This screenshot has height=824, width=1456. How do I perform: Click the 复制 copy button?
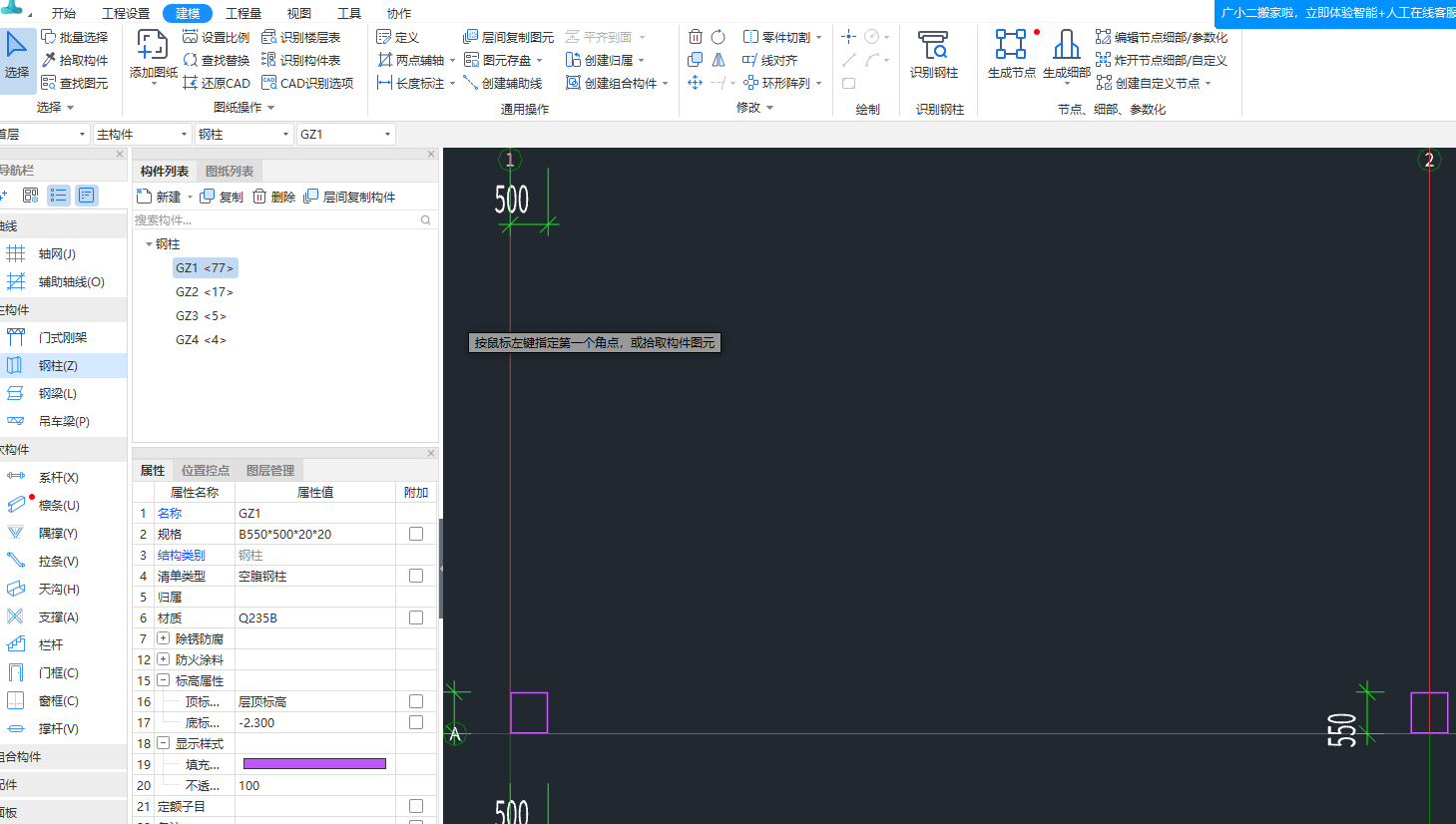222,197
